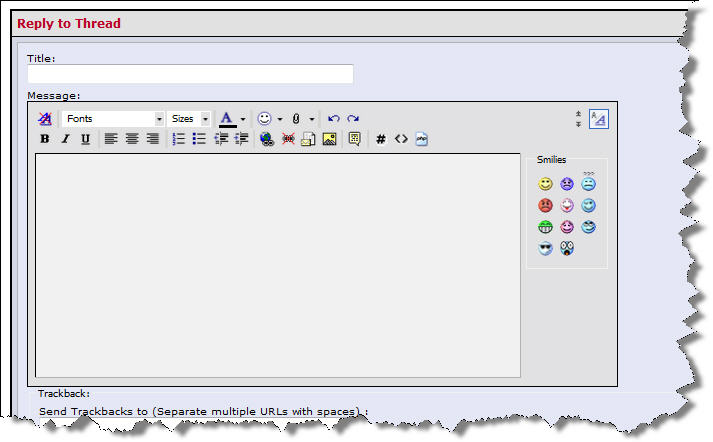
Task: Click the Wrap CODE tags hash icon
Action: pyautogui.click(x=381, y=139)
